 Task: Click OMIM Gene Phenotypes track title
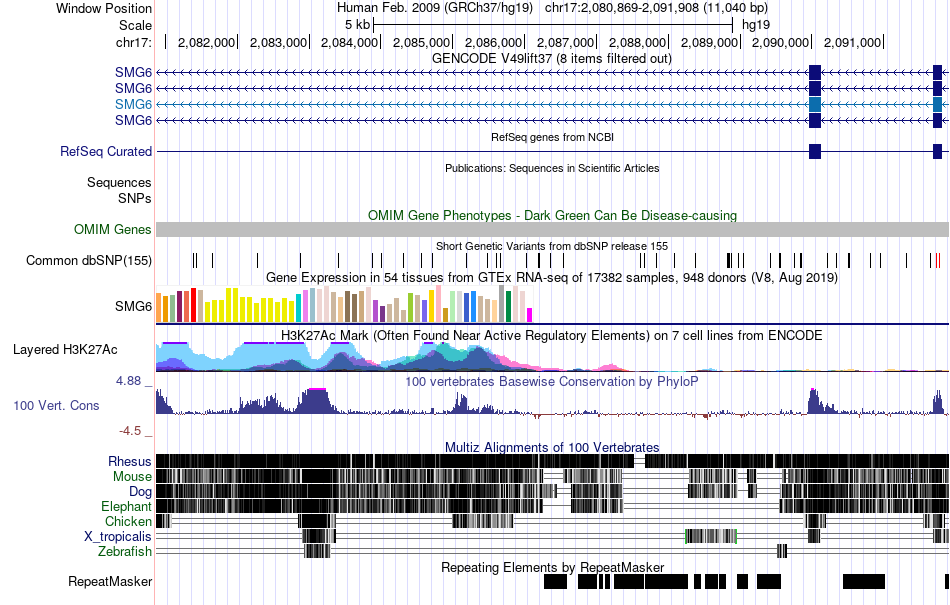(553, 216)
